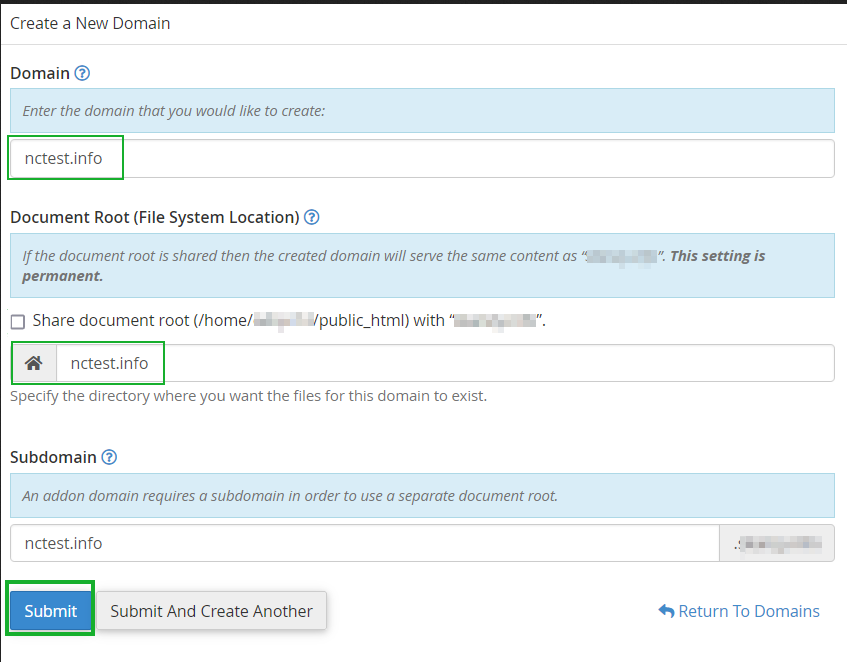
Task: Click the Subdomain section label
Action: pos(53,457)
